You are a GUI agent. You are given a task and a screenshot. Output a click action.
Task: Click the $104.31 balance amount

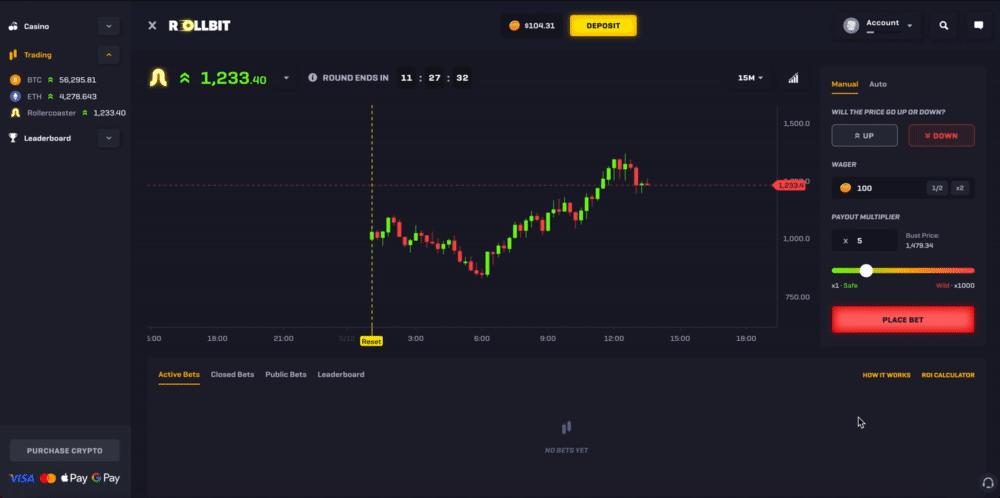(540, 26)
